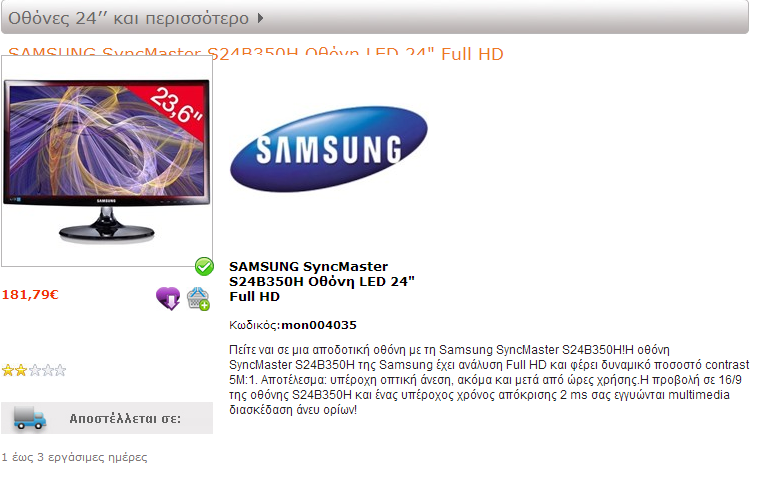
Task: Select the product code mon004035
Action: 319,325
